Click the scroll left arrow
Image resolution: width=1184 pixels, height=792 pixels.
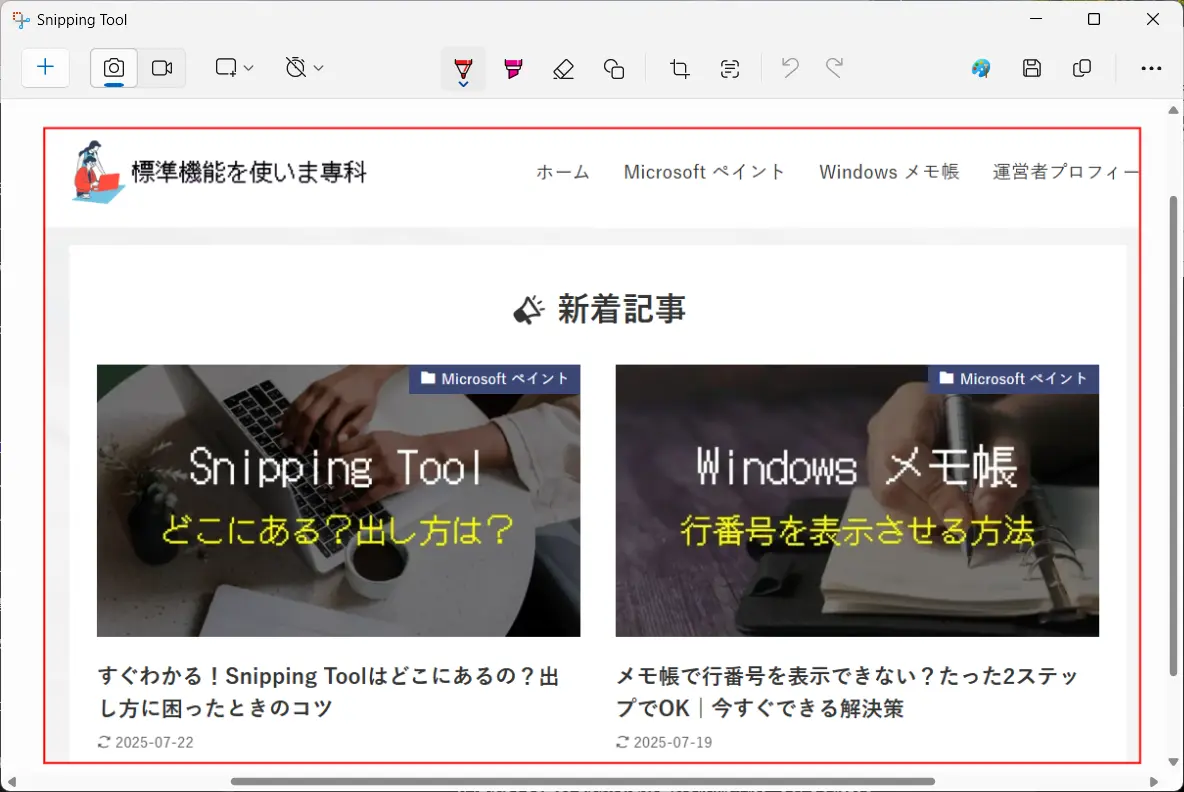[x=12, y=781]
